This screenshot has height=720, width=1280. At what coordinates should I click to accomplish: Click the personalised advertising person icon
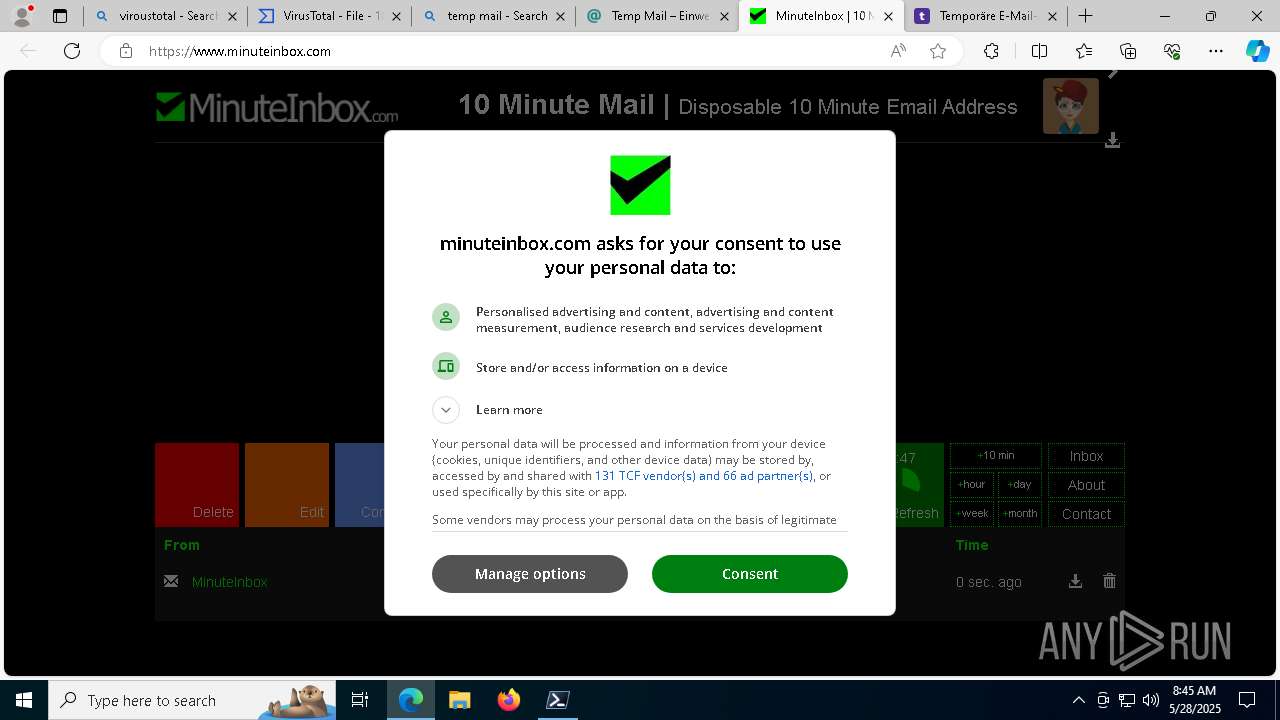446,317
